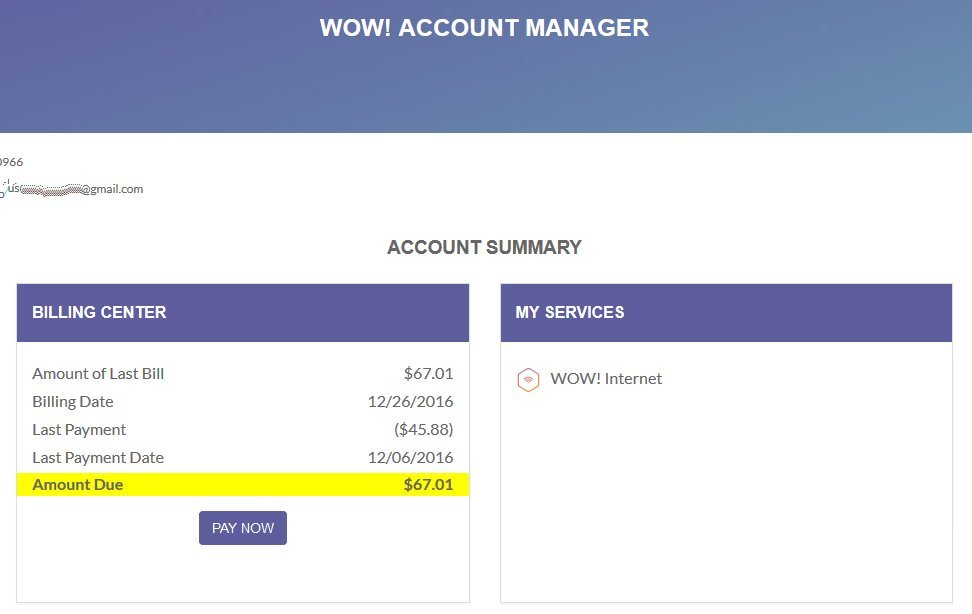This screenshot has height=614, width=972.
Task: Select the Amount of Last Bill label
Action: point(98,373)
